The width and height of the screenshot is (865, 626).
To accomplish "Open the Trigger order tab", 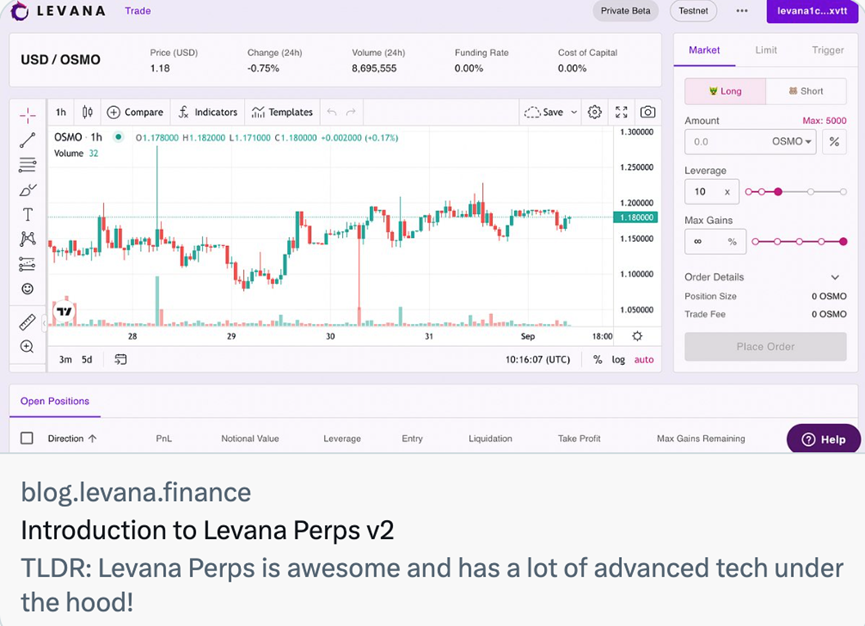I will pos(827,50).
